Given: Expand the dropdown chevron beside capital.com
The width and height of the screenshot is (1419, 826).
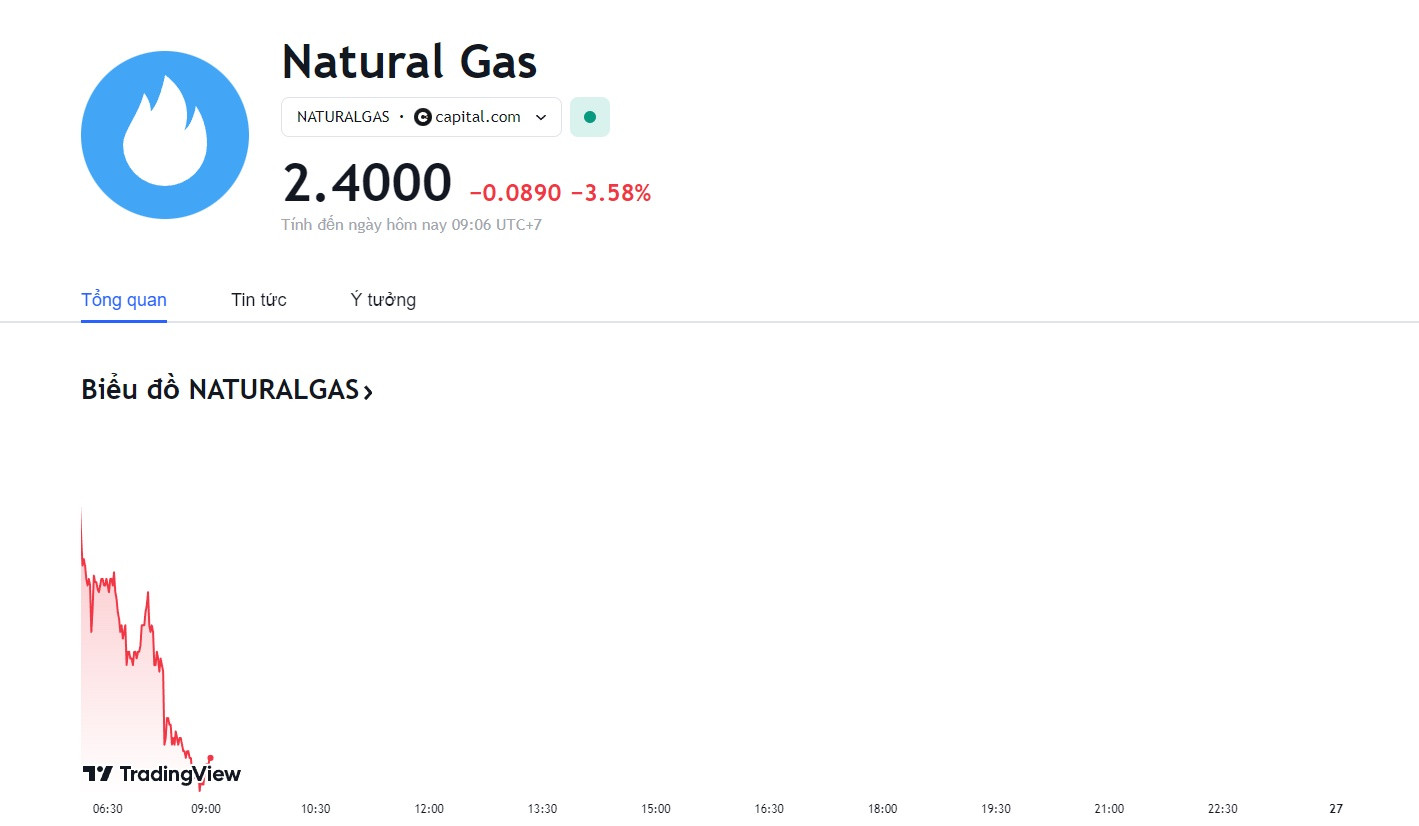Looking at the screenshot, I should click(541, 117).
